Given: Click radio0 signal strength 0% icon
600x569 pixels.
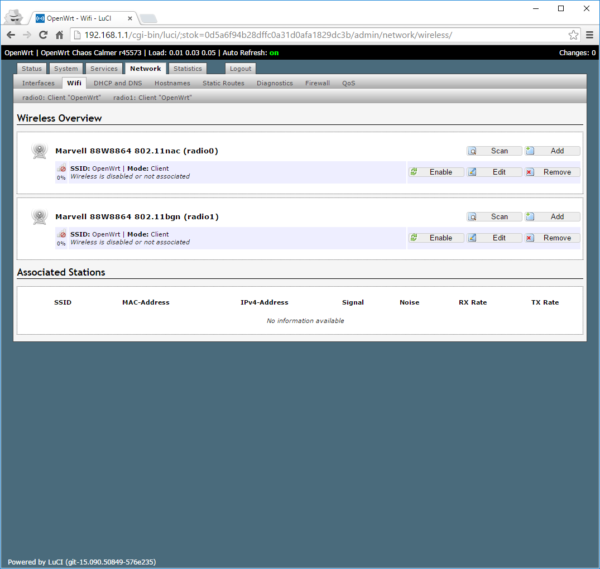Looking at the screenshot, I should tap(61, 172).
